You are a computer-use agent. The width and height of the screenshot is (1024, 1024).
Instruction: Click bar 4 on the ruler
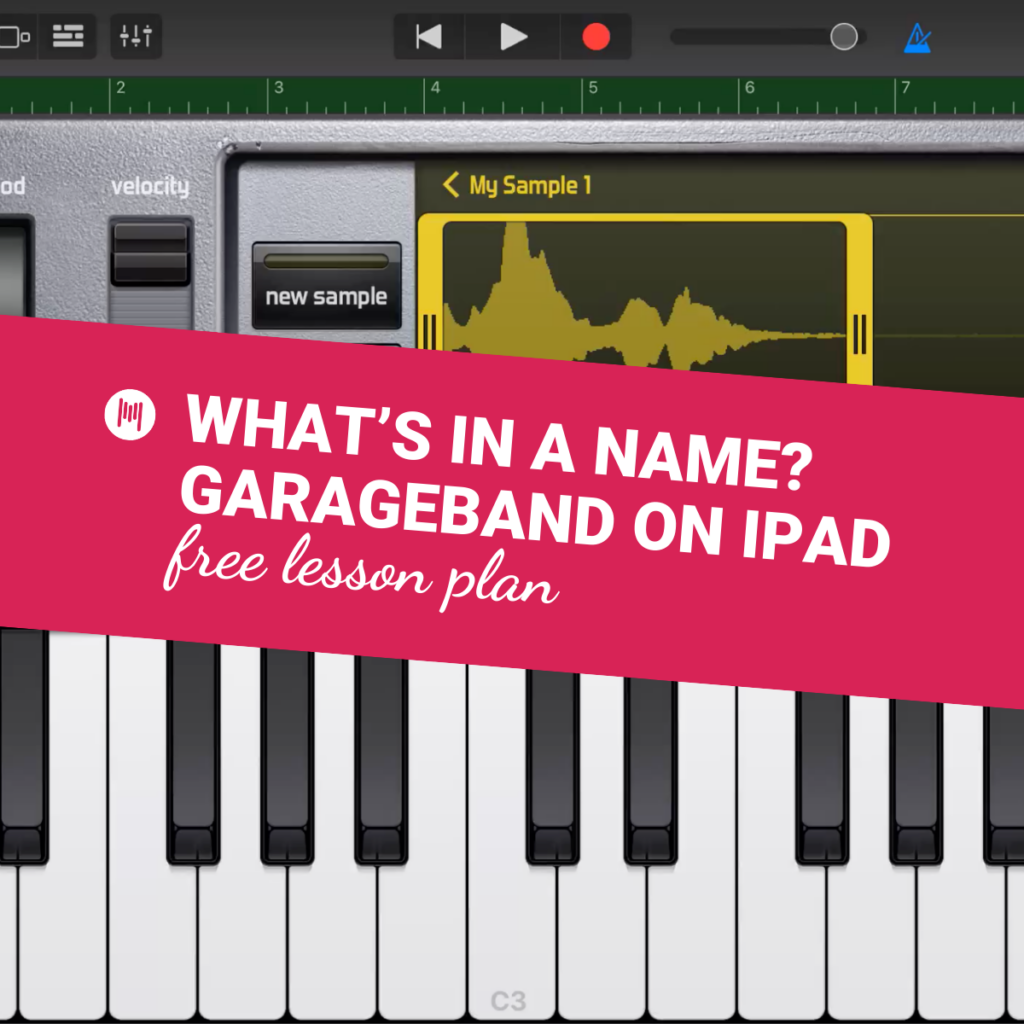coord(436,88)
